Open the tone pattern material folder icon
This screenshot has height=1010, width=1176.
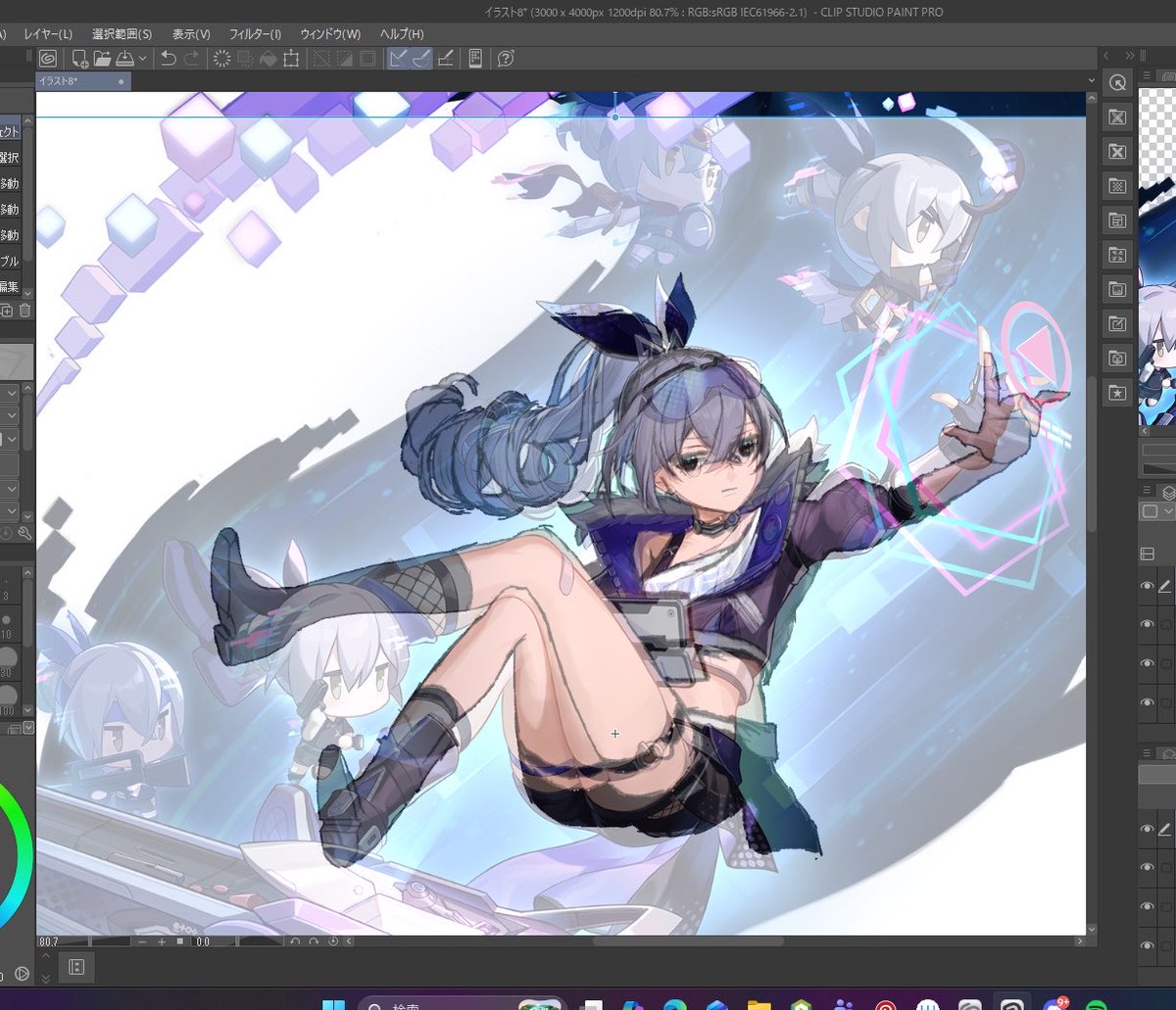click(1116, 186)
